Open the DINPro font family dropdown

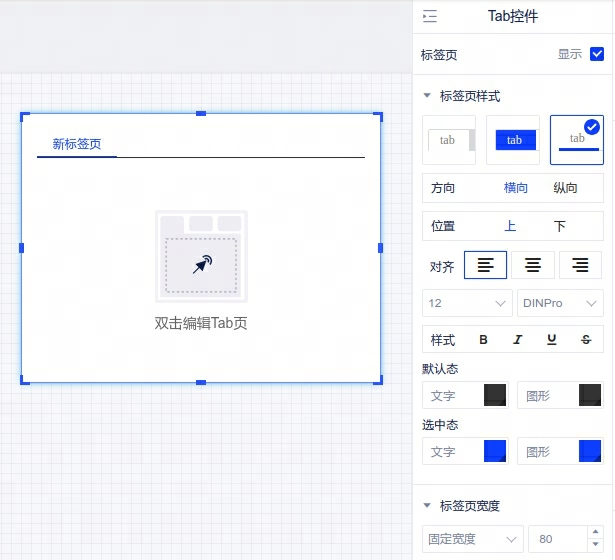tap(560, 303)
